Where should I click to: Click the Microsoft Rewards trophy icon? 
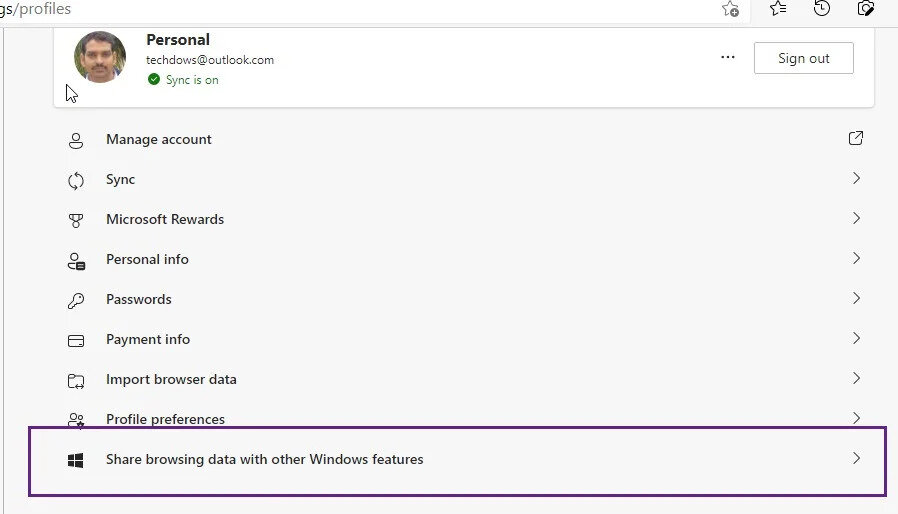[76, 221]
